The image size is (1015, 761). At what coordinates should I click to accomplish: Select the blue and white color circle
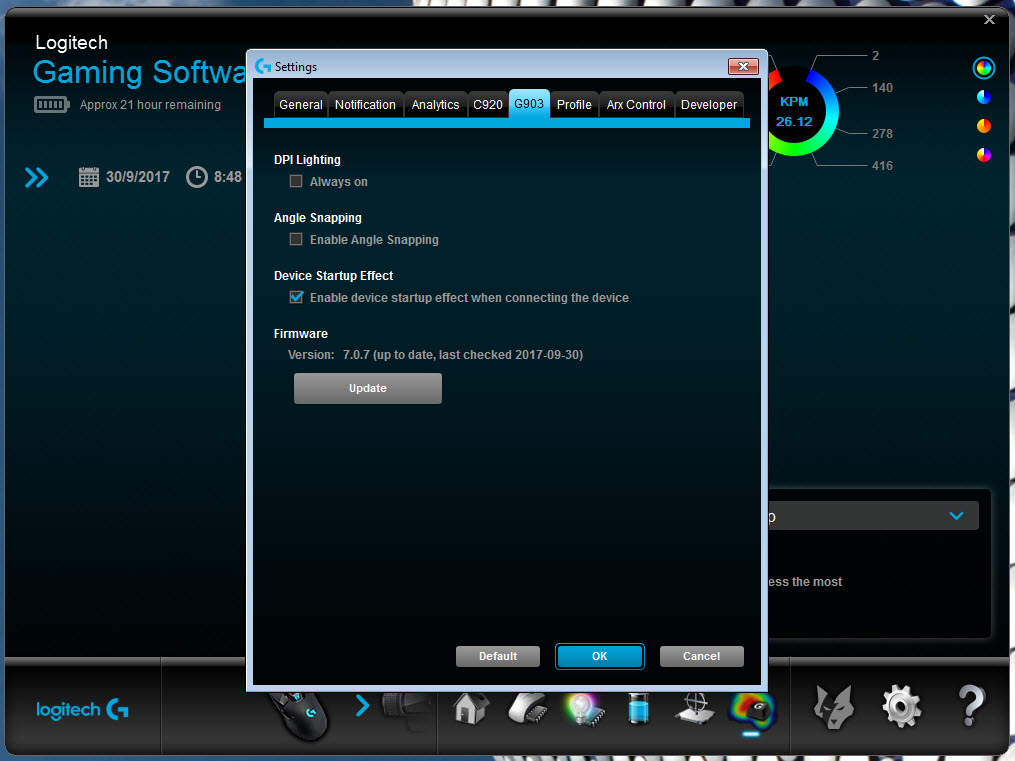(x=983, y=97)
